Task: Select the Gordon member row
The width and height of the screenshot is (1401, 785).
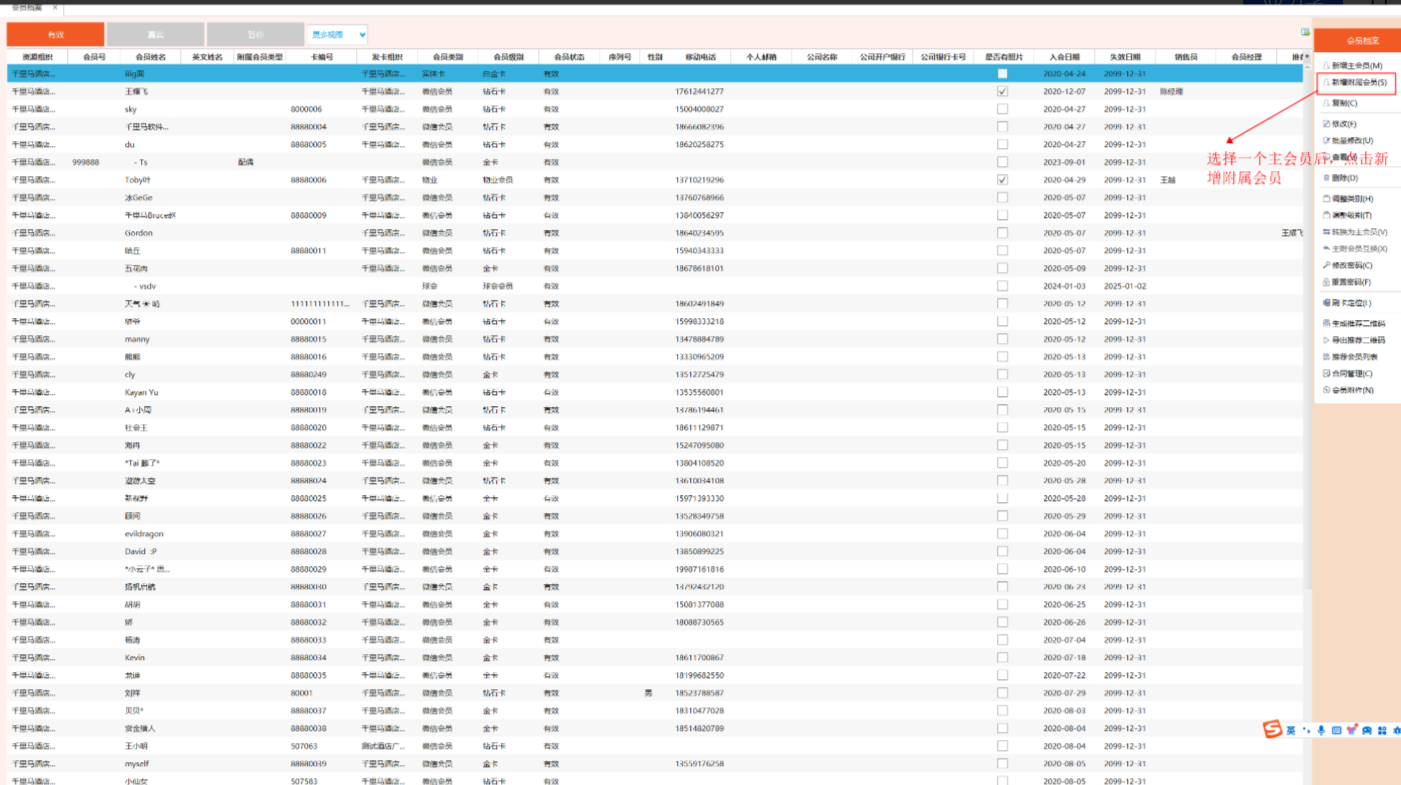Action: tap(139, 233)
